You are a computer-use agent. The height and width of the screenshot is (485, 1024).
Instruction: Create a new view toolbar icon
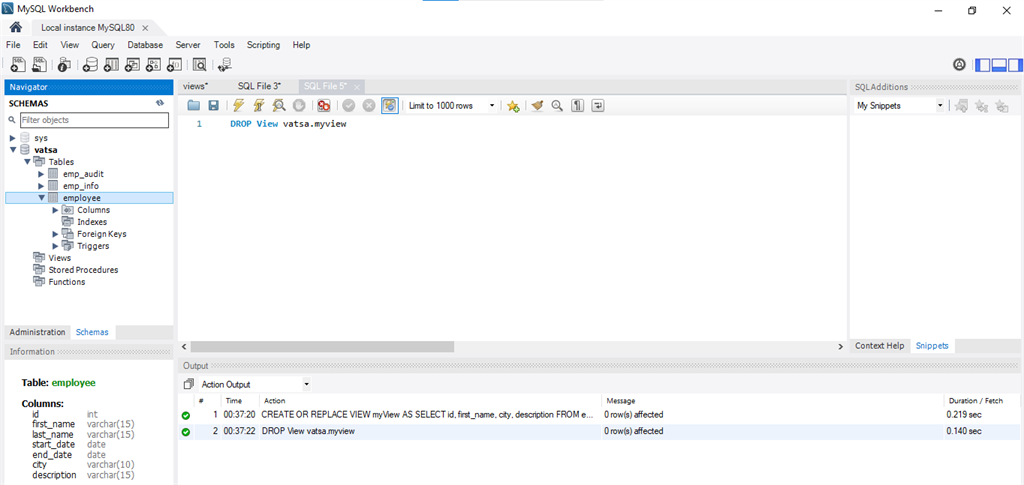133,64
